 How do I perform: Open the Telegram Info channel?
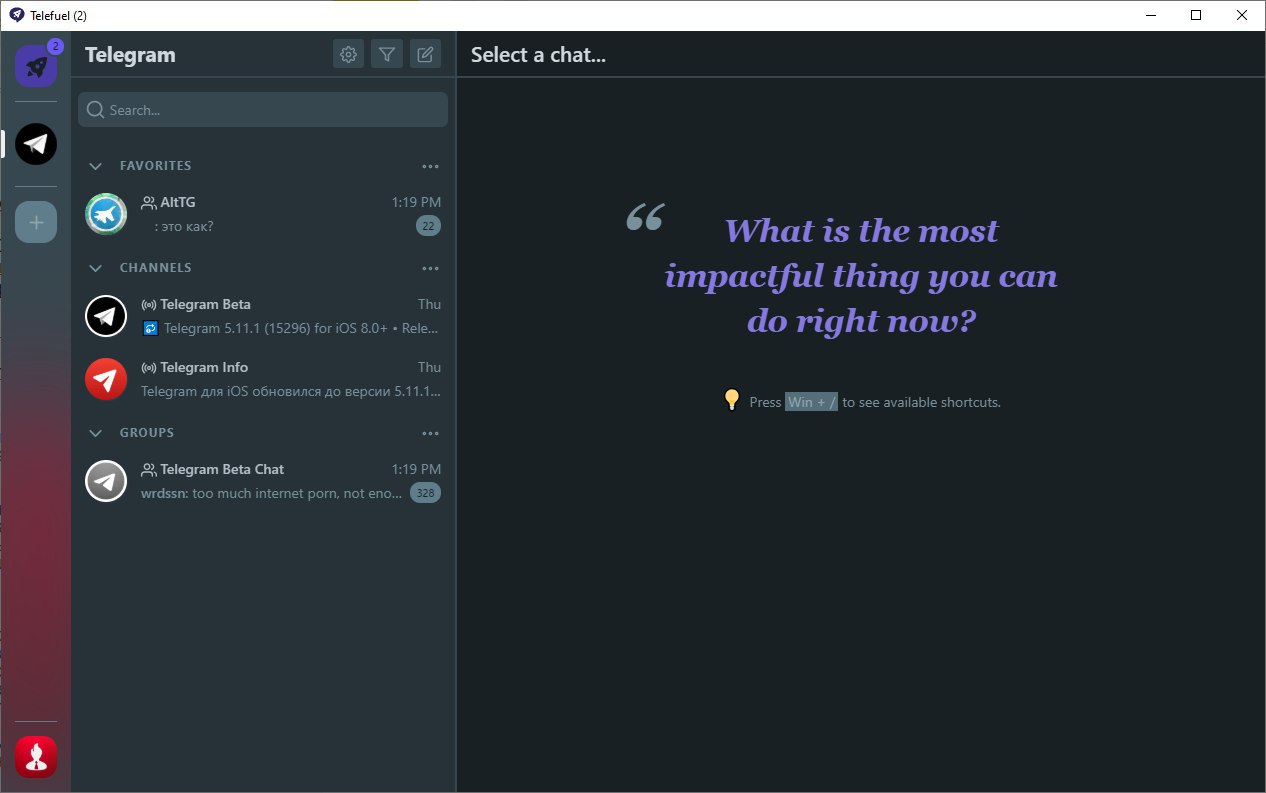pyautogui.click(x=263, y=379)
